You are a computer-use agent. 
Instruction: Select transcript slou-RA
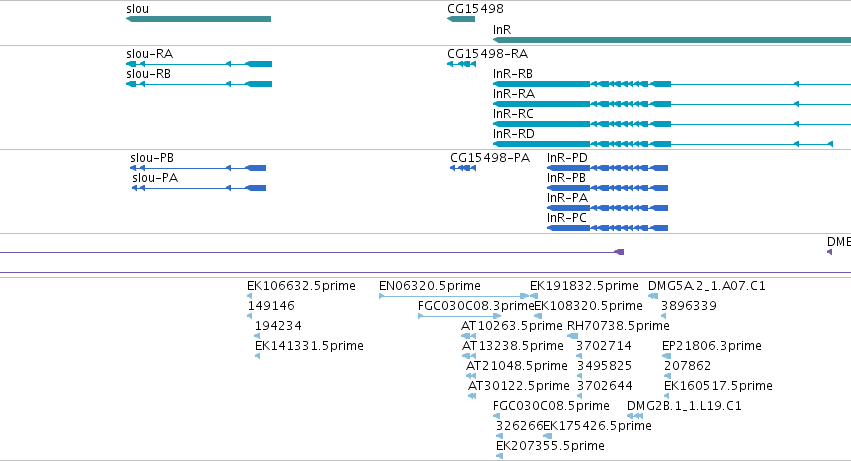[199, 64]
